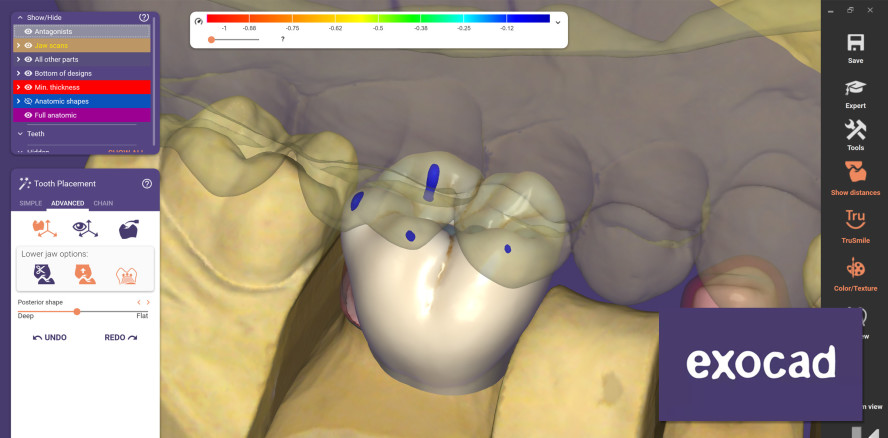Collapse the Teeth section chevron

pos(19,134)
